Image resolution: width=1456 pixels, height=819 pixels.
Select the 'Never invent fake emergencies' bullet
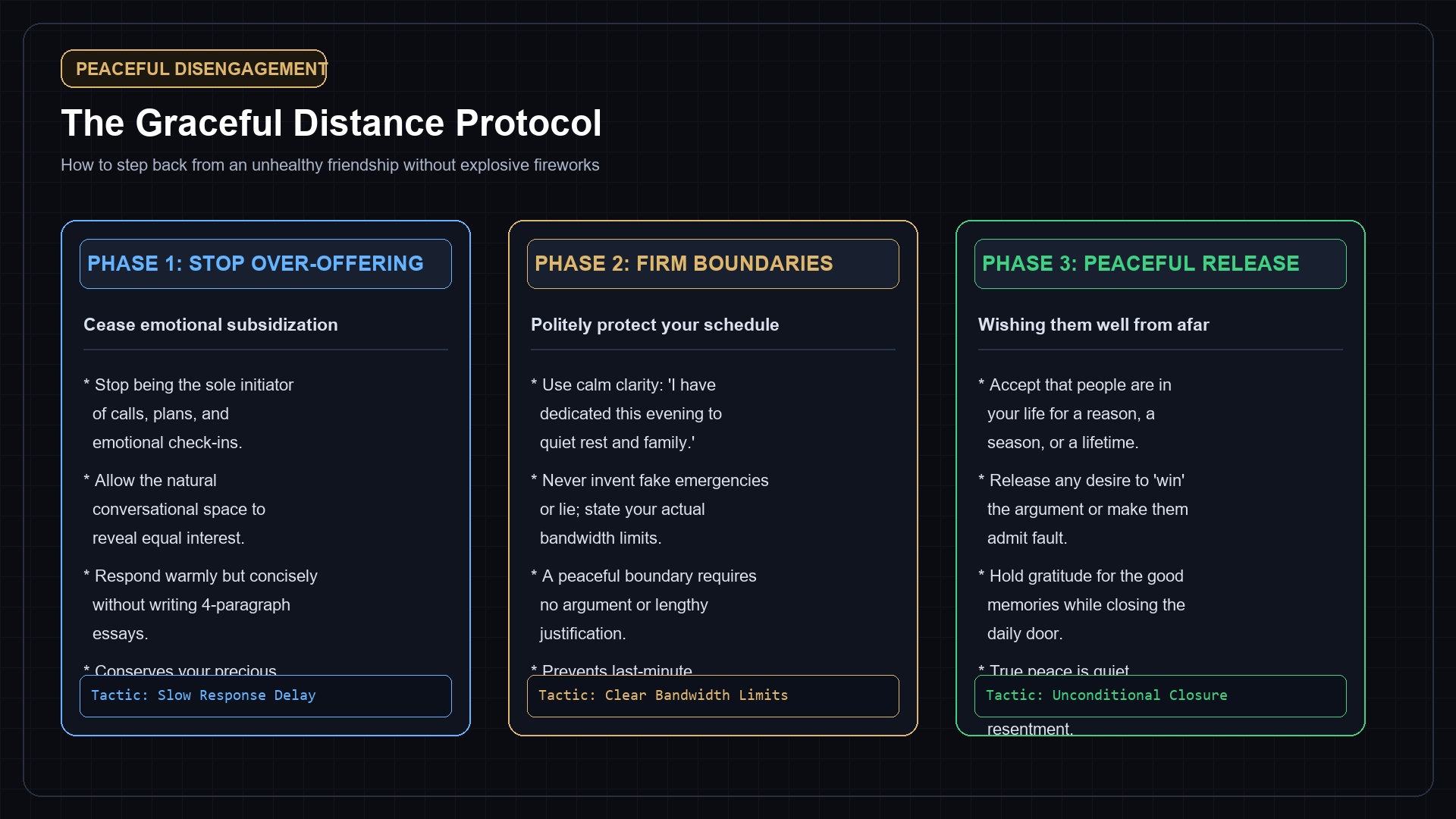650,510
